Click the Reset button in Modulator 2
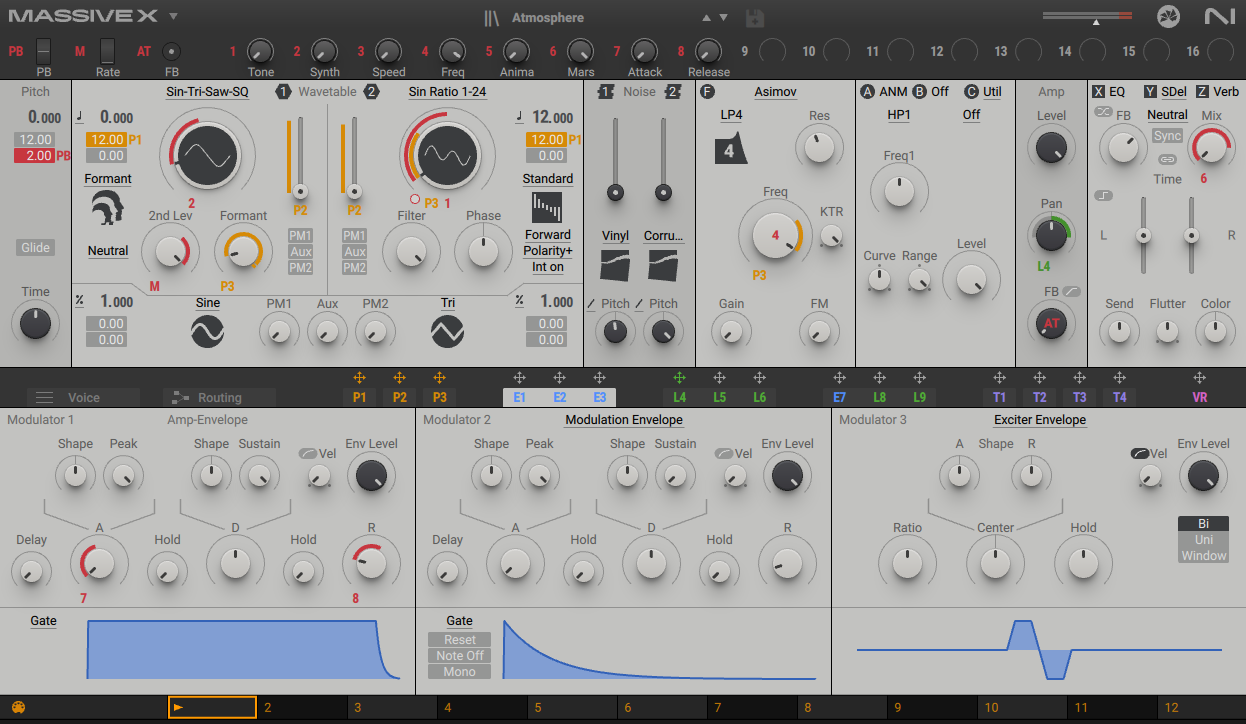Viewport: 1246px width, 724px height. pyautogui.click(x=460, y=640)
